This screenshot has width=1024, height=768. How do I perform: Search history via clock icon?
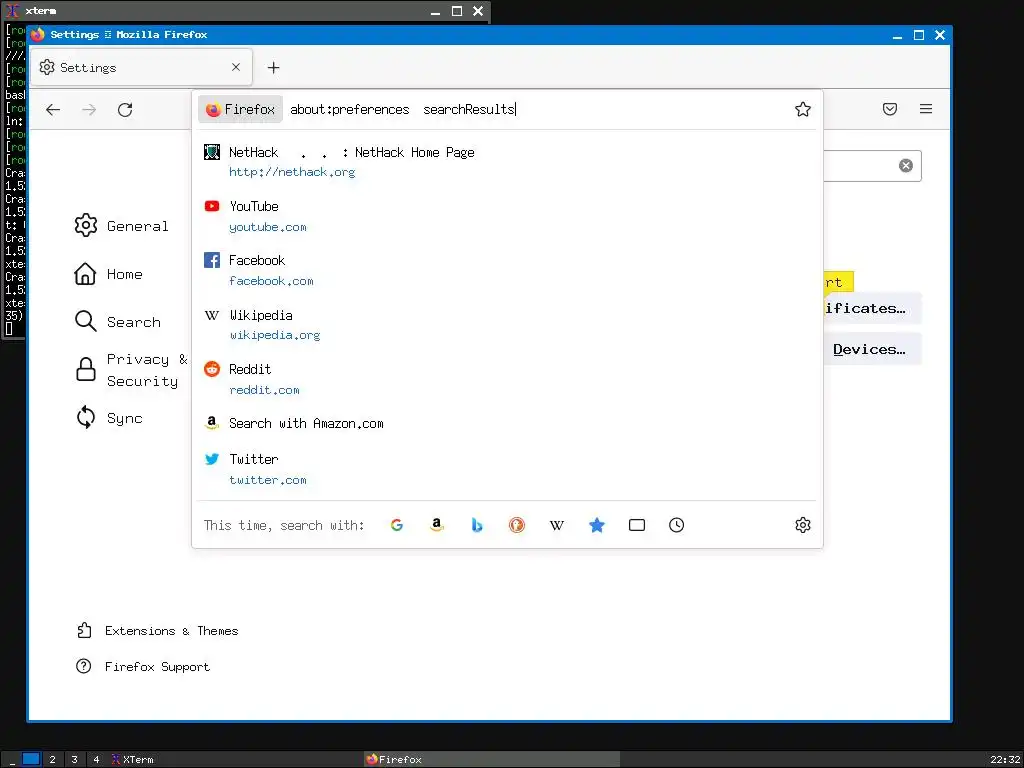[x=677, y=525]
